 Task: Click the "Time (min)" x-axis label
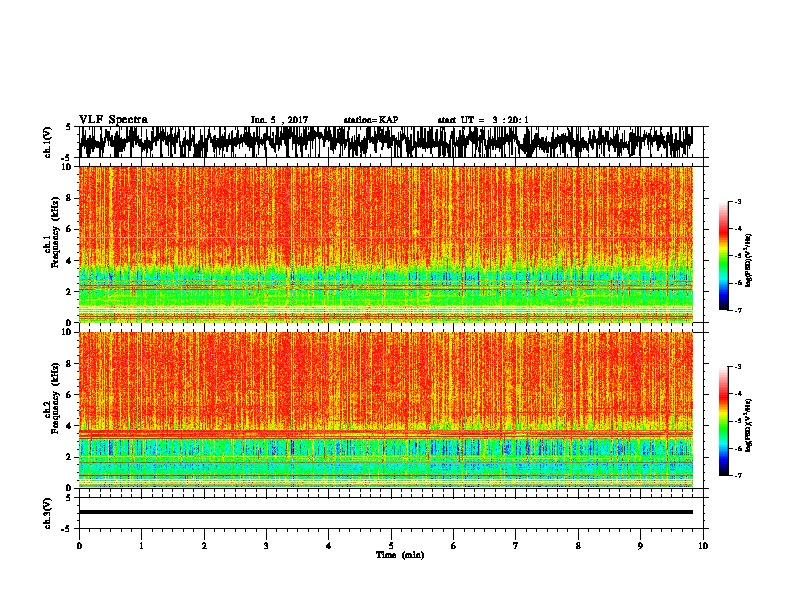[x=400, y=555]
